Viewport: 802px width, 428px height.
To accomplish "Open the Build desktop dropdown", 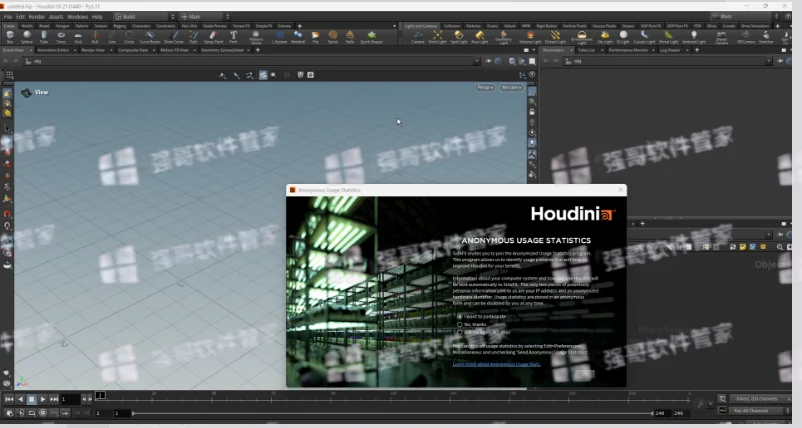I will coord(144,16).
